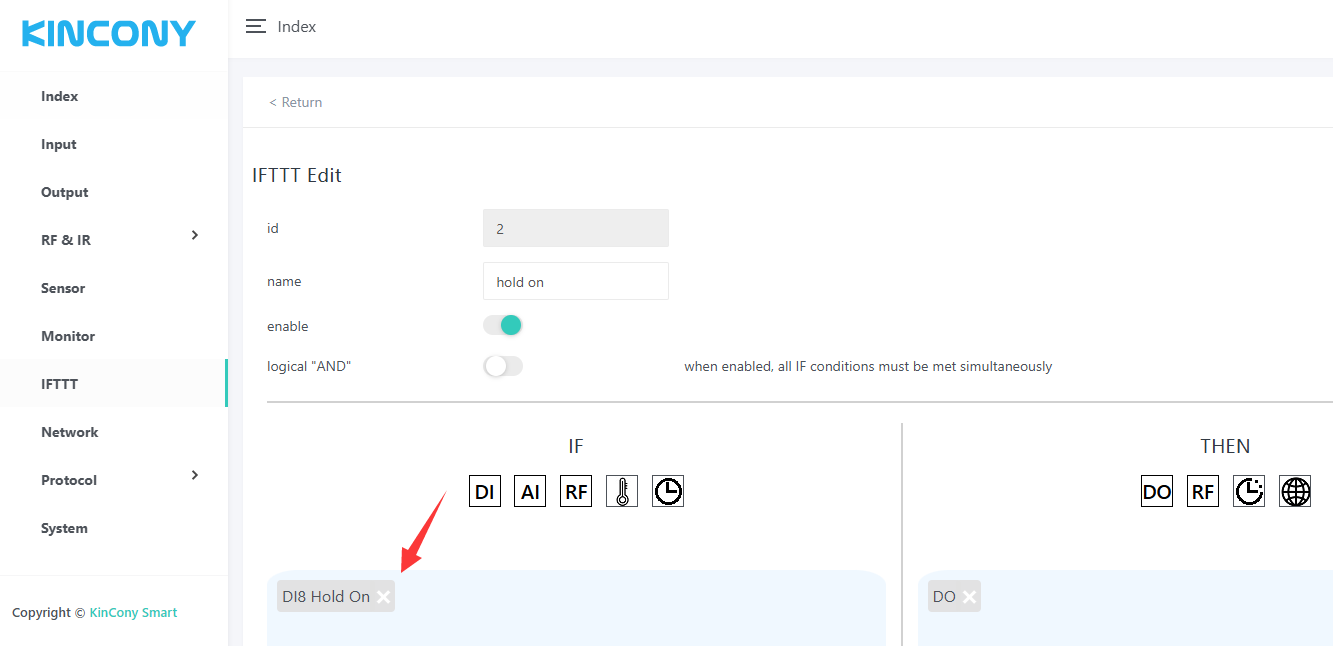Expand the Protocol submenu
This screenshot has height=646, width=1333.
[x=195, y=476]
